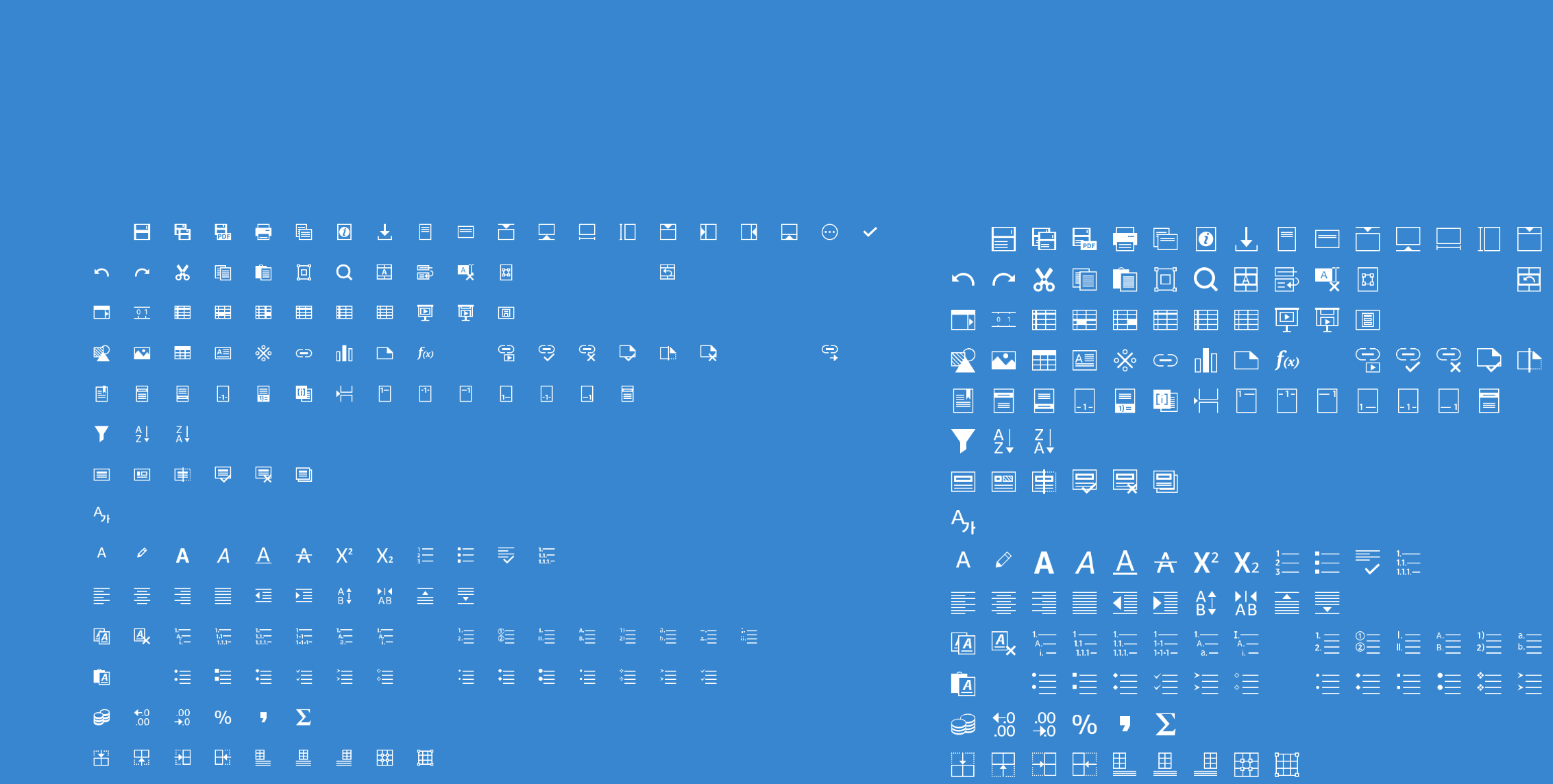Click the small three-dots circle icon
This screenshot has height=784, width=1553.
829,232
